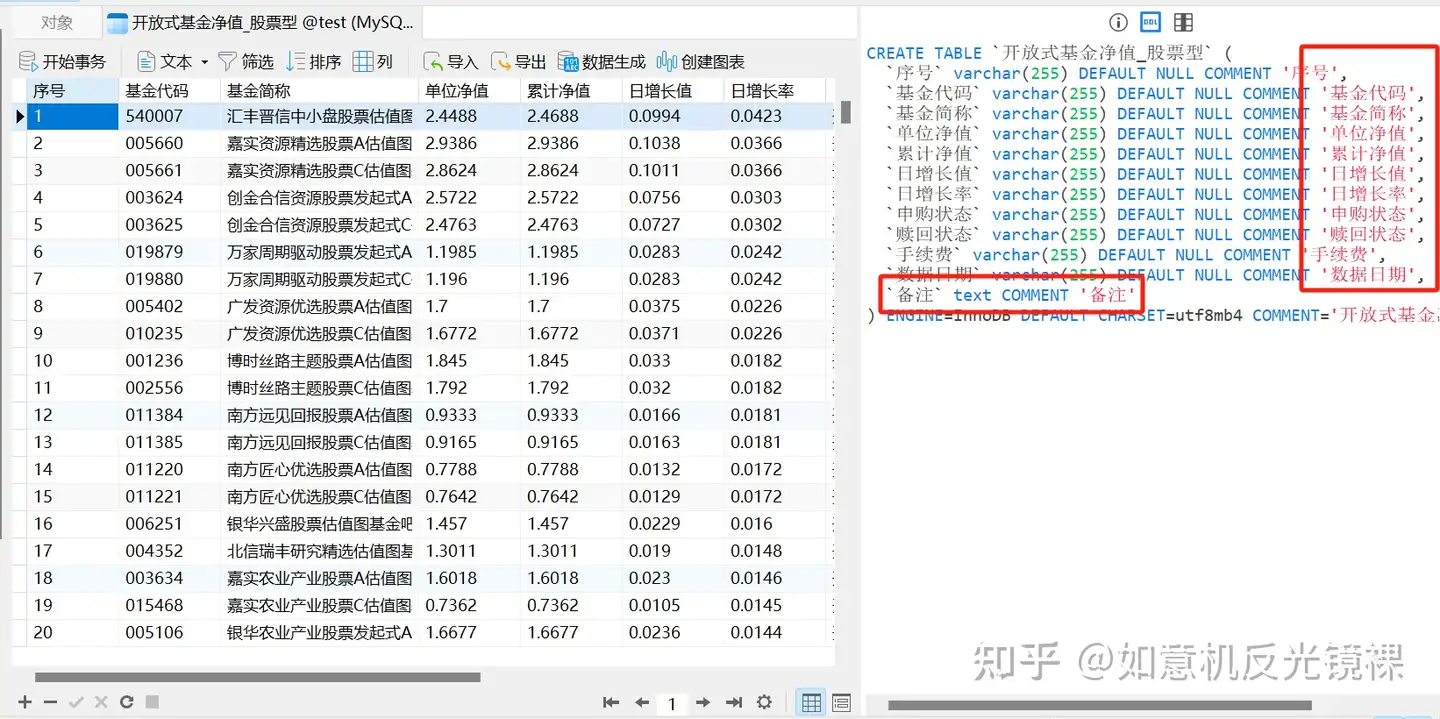
Task: Click the cell 北信瑞丰研究精选估值图
Action: tap(319, 551)
